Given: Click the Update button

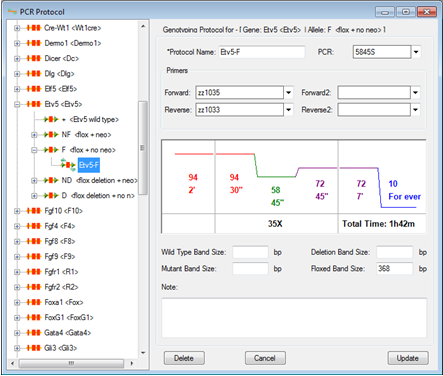Looking at the screenshot, I should [408, 358].
